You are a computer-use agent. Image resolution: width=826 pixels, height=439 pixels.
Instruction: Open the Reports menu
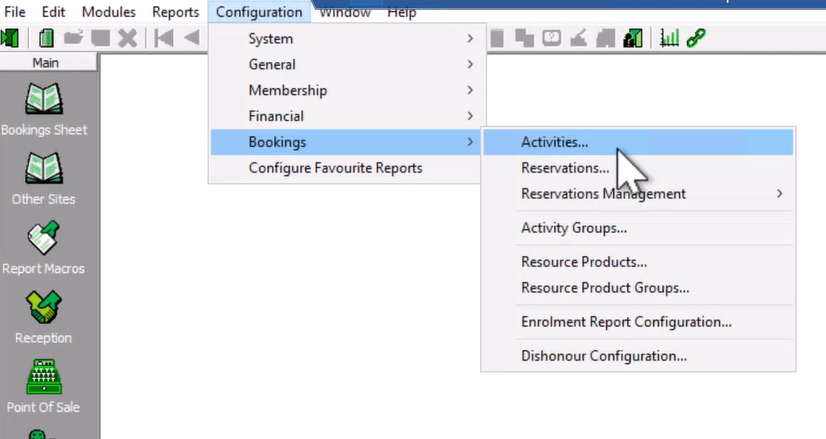pyautogui.click(x=175, y=12)
